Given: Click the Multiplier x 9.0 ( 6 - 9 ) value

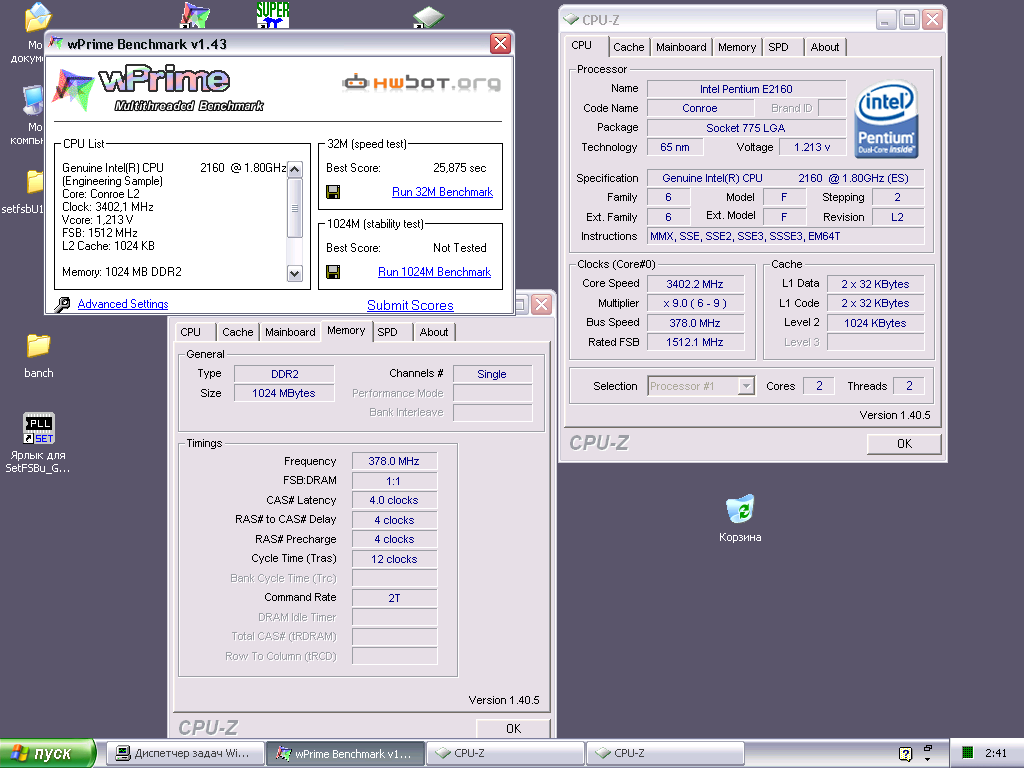Looking at the screenshot, I should [x=695, y=303].
